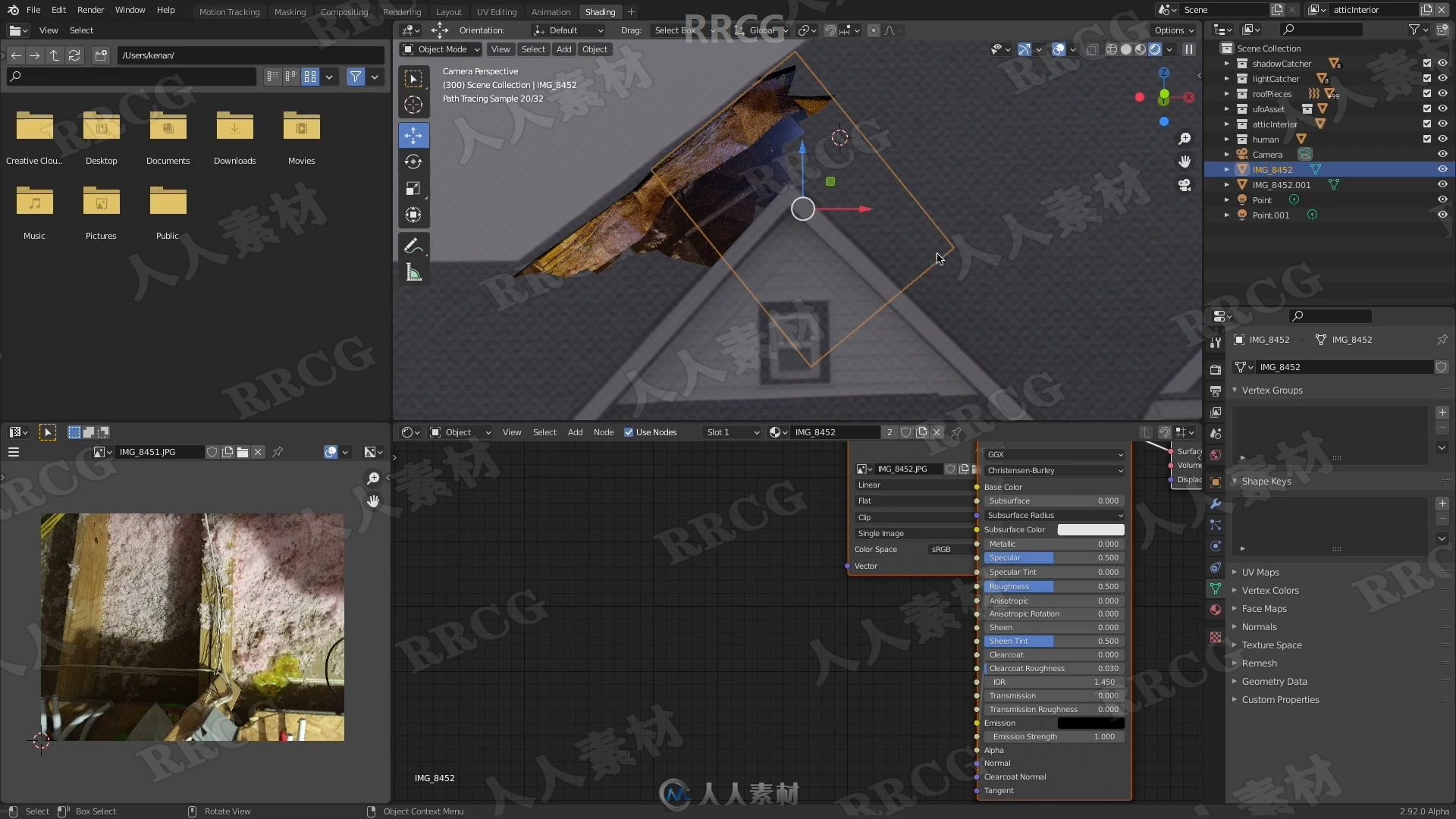Create new directory in file browser
The height and width of the screenshot is (819, 1456).
101,55
